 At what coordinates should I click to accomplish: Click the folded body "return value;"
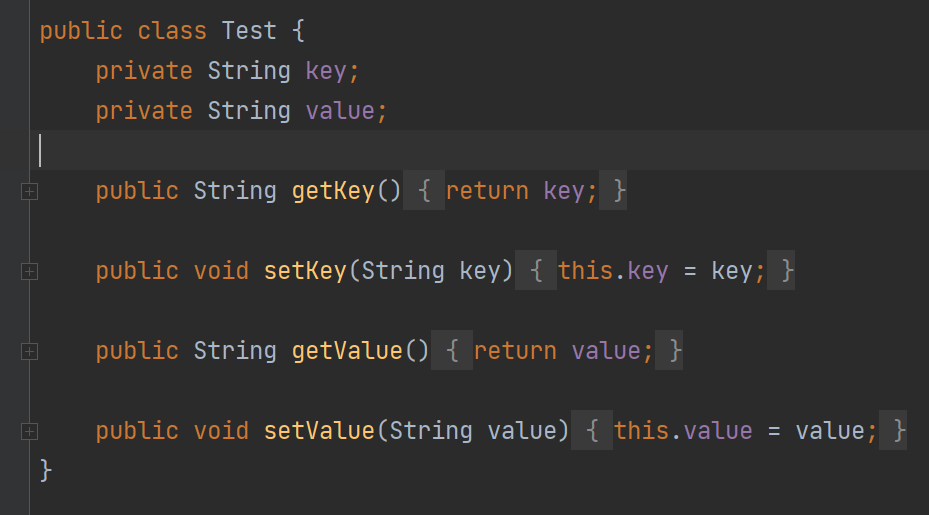(557, 351)
